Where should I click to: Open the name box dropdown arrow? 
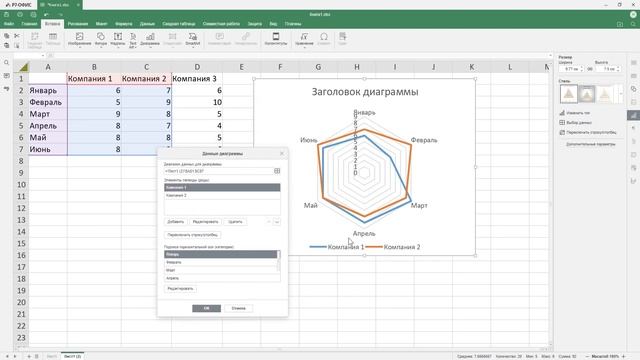[43, 56]
